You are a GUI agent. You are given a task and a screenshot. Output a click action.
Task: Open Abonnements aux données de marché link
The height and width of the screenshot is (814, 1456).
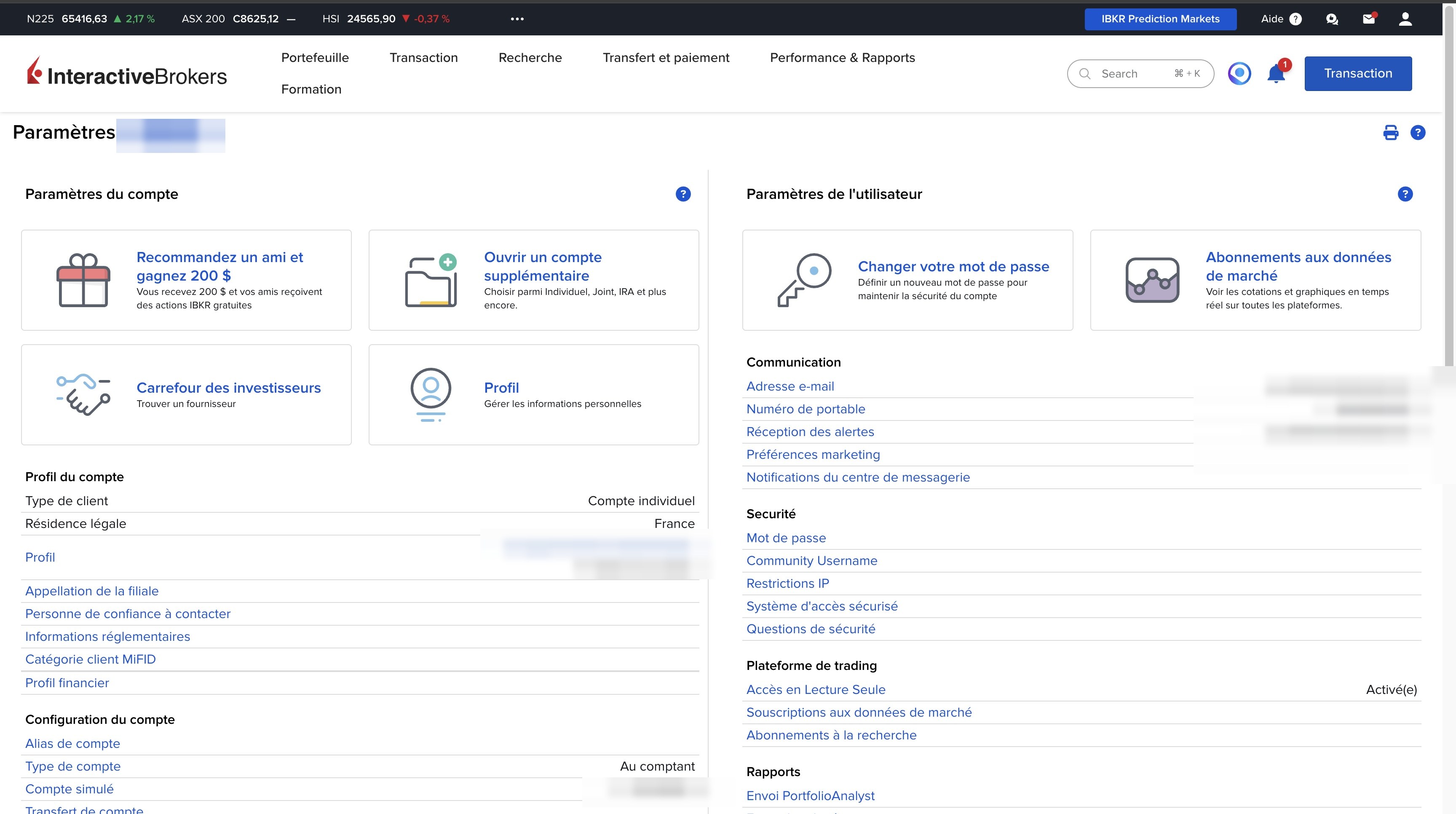1298,266
